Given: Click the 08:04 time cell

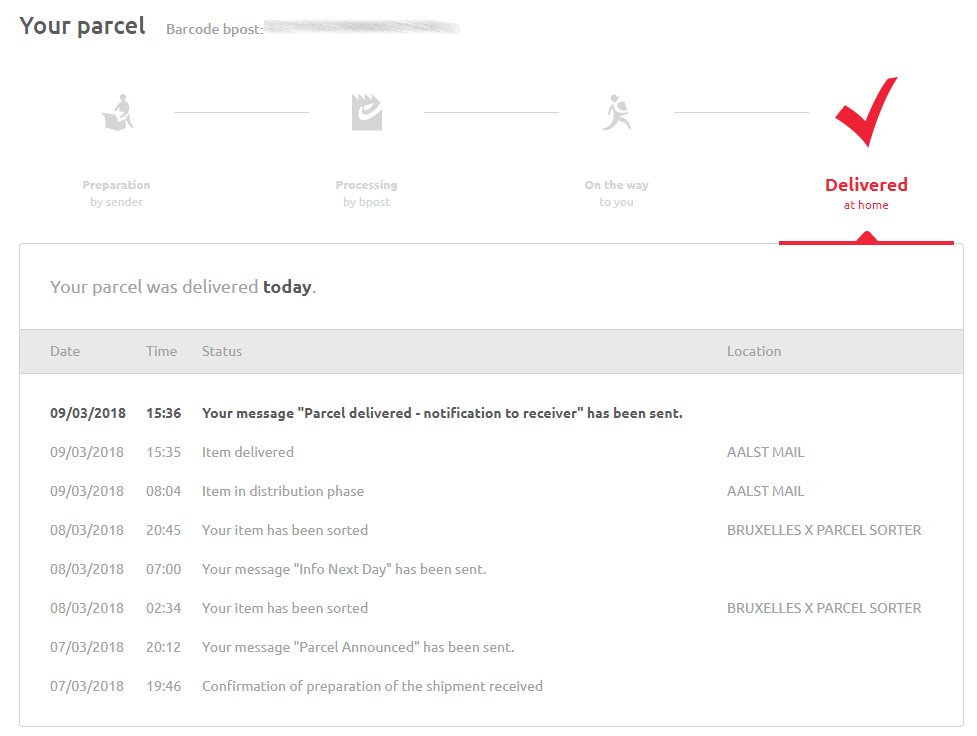Looking at the screenshot, I should [164, 491].
